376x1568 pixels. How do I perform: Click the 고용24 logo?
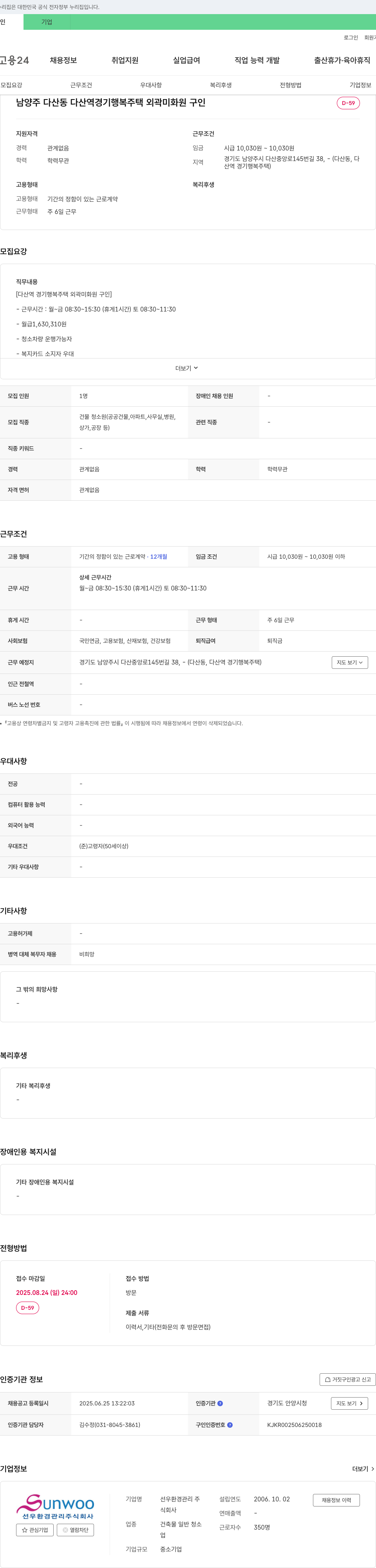(x=14, y=60)
